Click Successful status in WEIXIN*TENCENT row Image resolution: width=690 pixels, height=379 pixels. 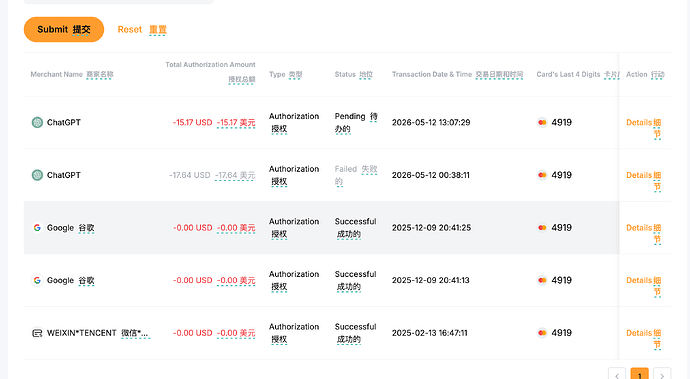356,333
